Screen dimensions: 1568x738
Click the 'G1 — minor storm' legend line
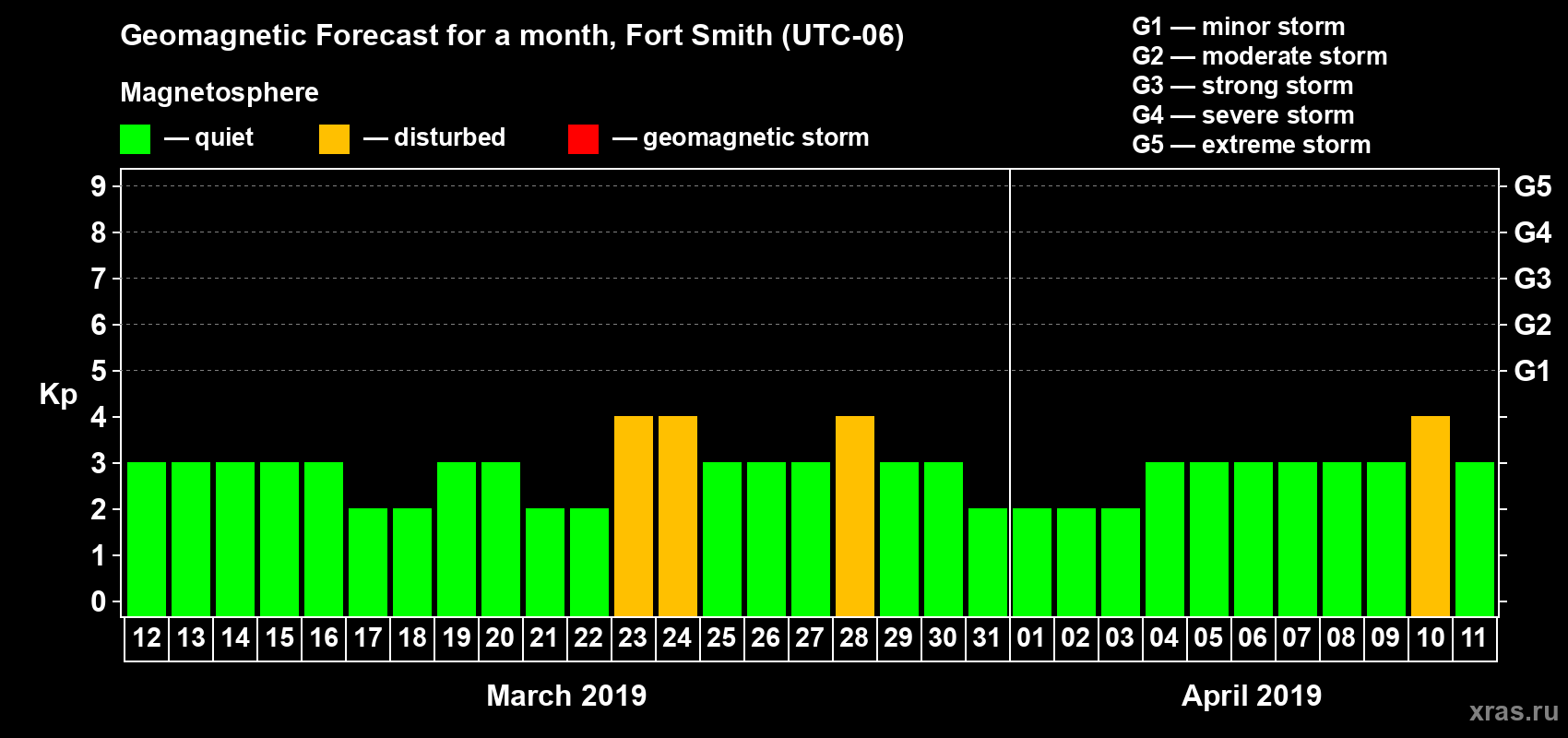(x=1239, y=27)
